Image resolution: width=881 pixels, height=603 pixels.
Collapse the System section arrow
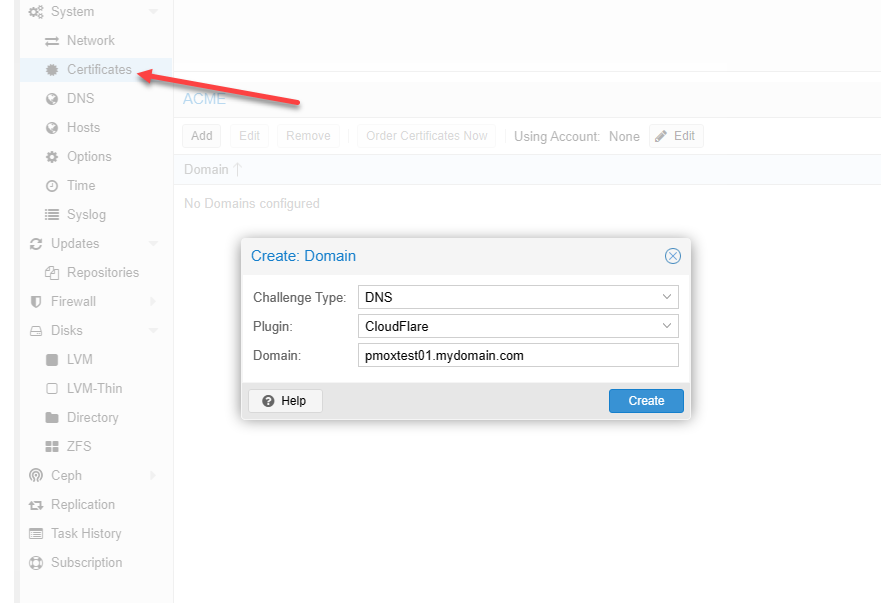tap(153, 12)
